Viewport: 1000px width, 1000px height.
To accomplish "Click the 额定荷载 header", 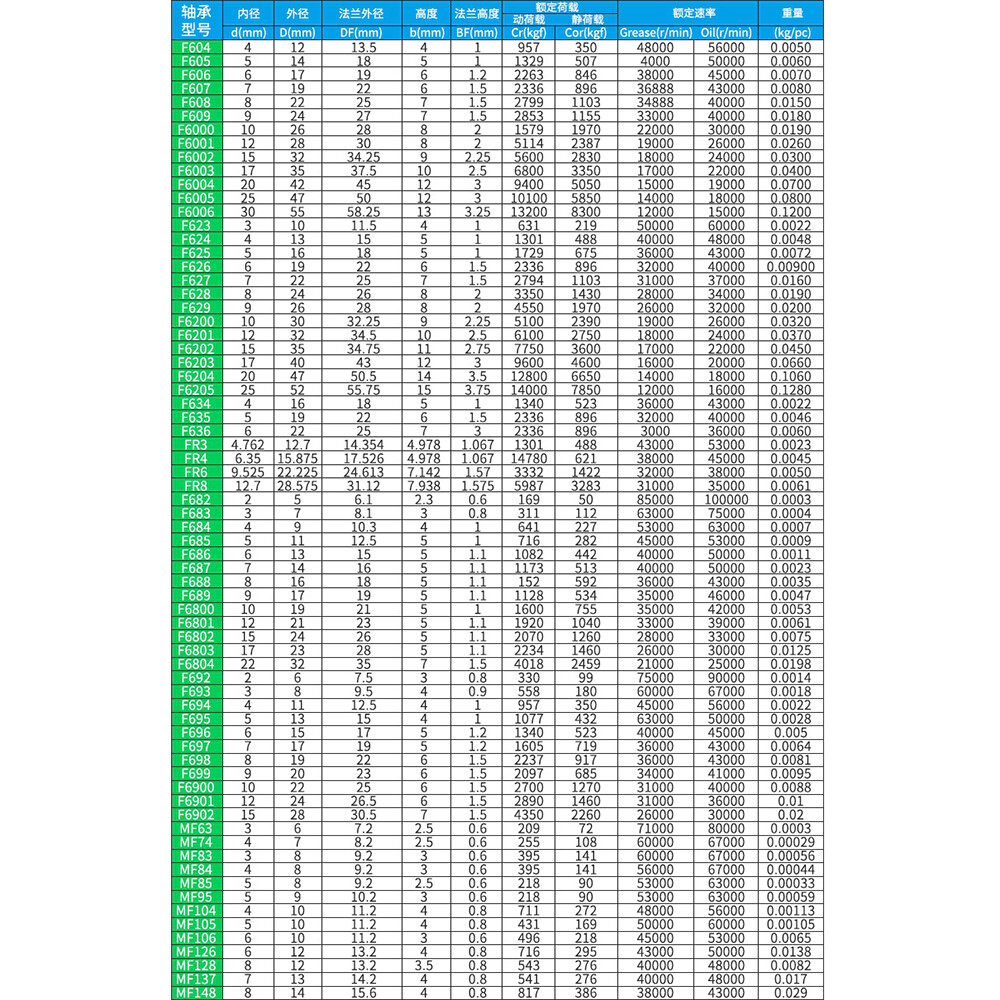I will (x=559, y=7).
